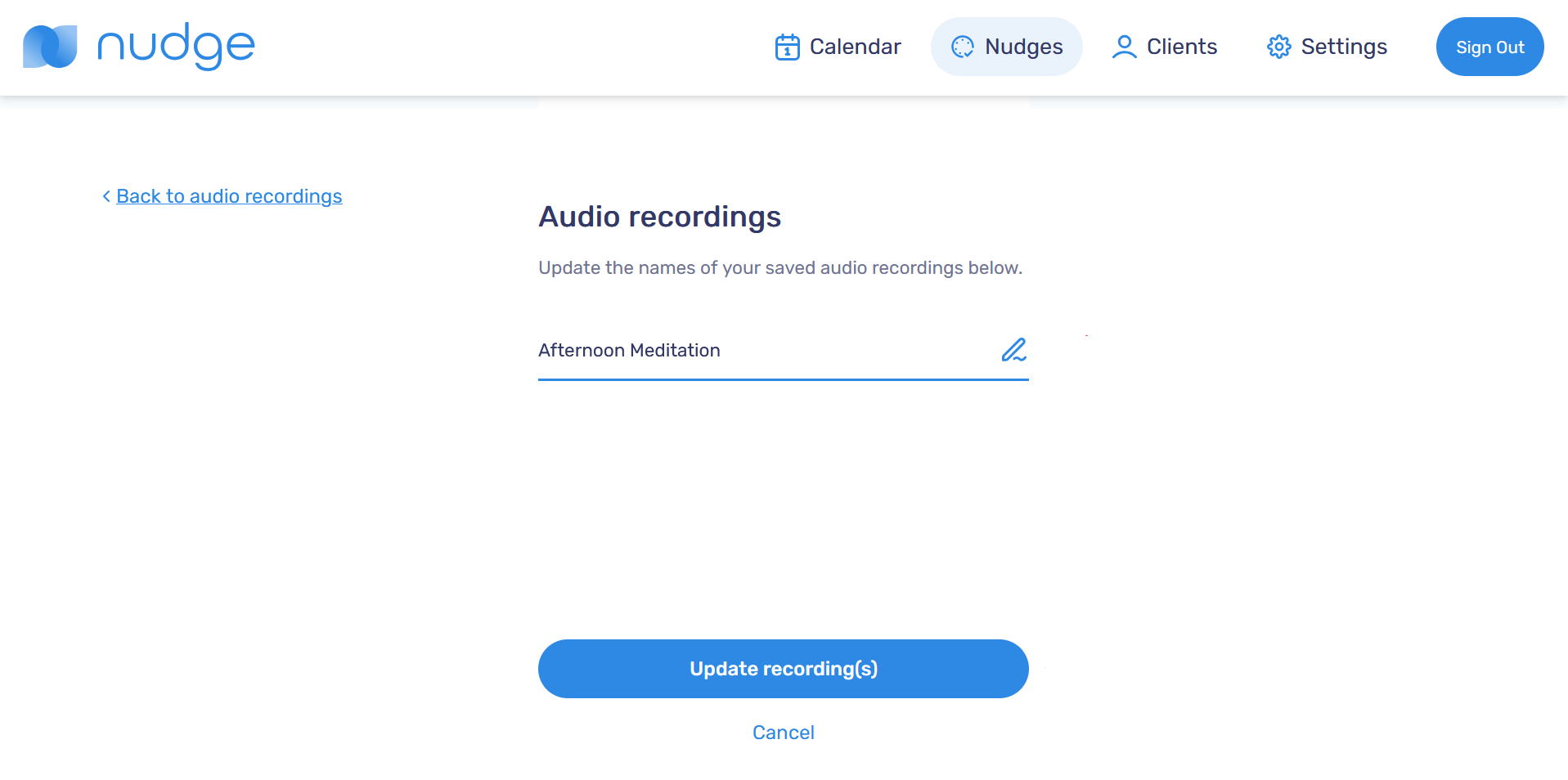Click the Clients person icon
The width and height of the screenshot is (1568, 780).
pos(1125,47)
